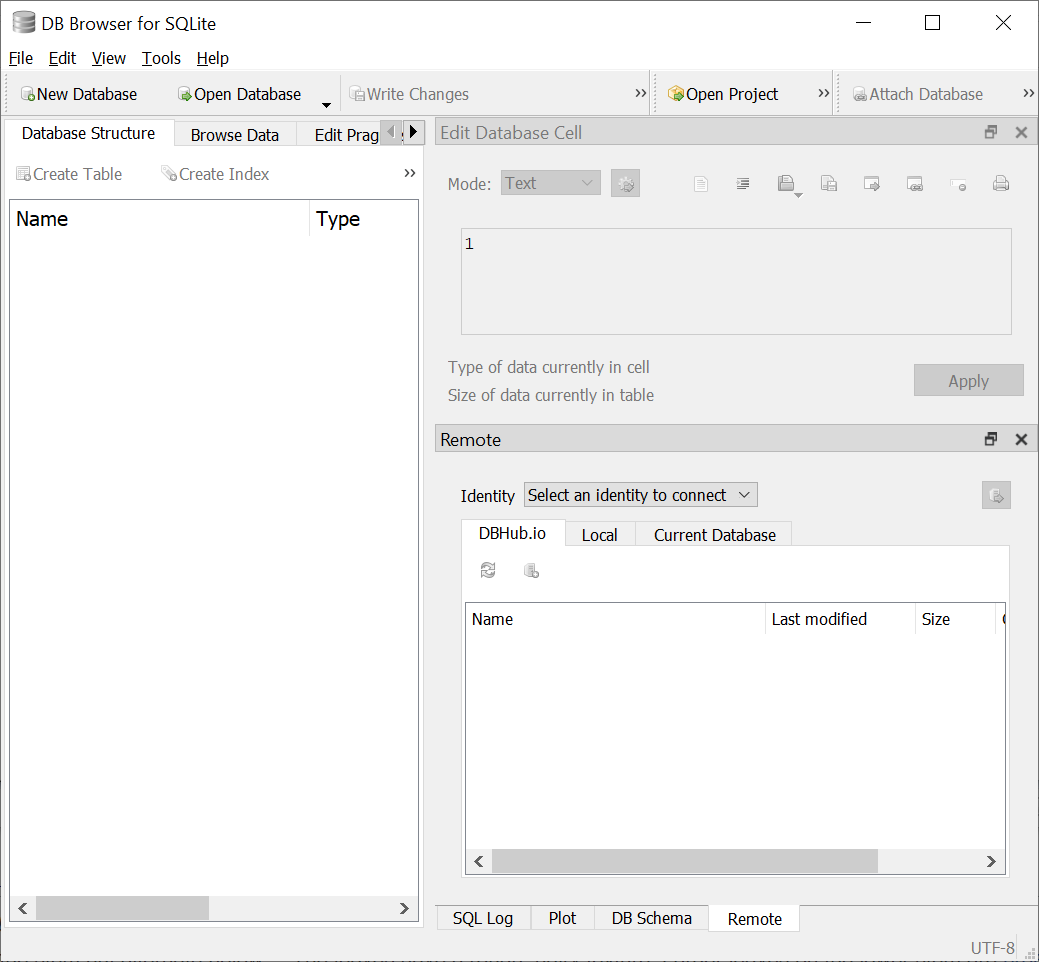
Task: Switch to the DB Schema tab
Action: pos(651,918)
